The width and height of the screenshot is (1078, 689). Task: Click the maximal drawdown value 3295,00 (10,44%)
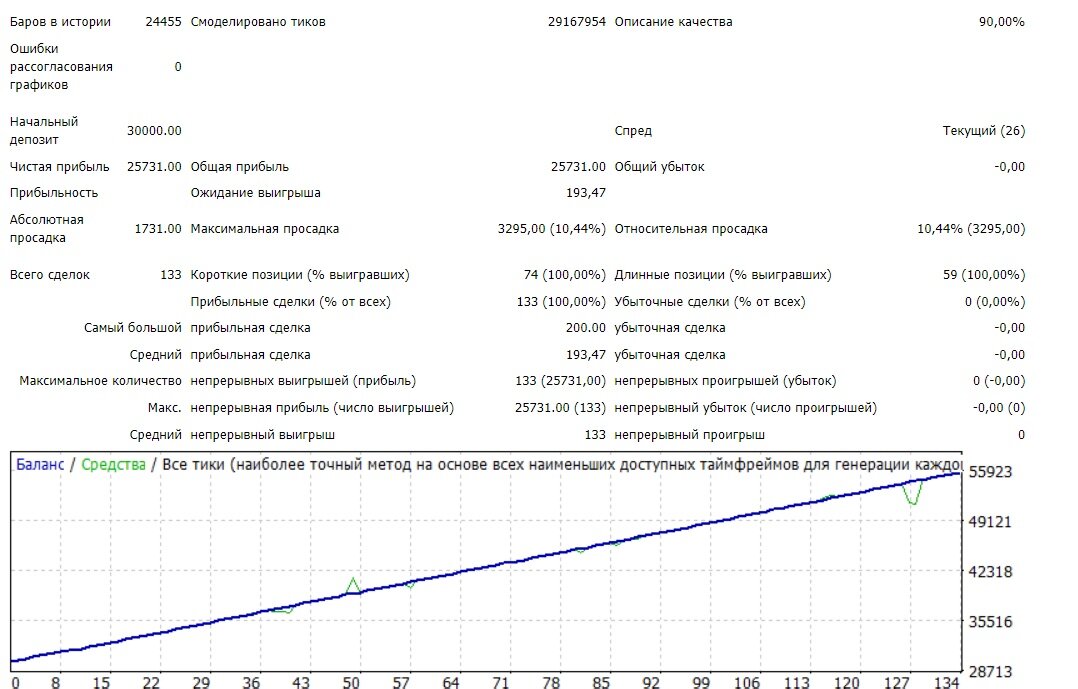551,228
